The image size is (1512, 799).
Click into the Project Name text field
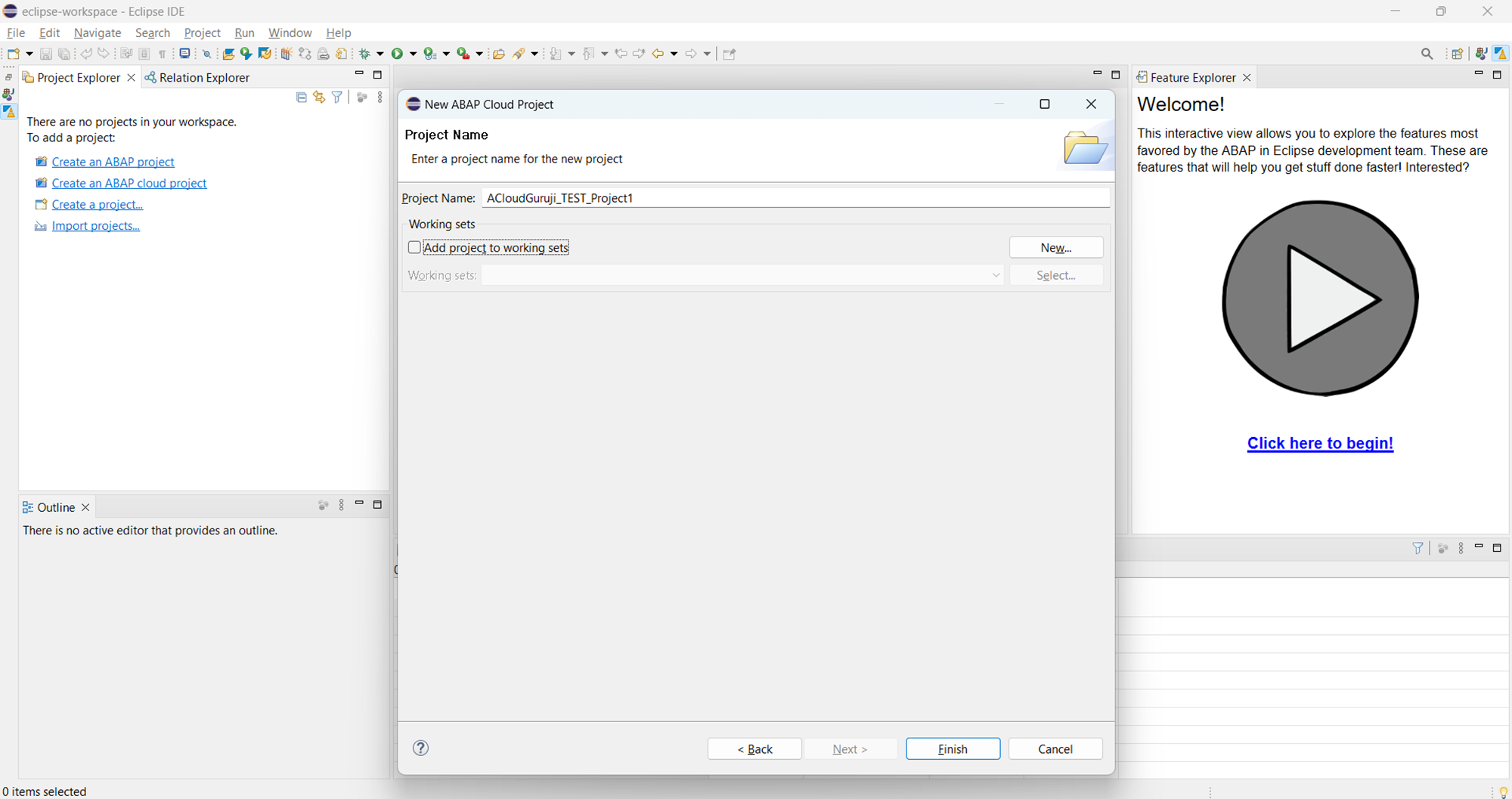[x=794, y=198]
